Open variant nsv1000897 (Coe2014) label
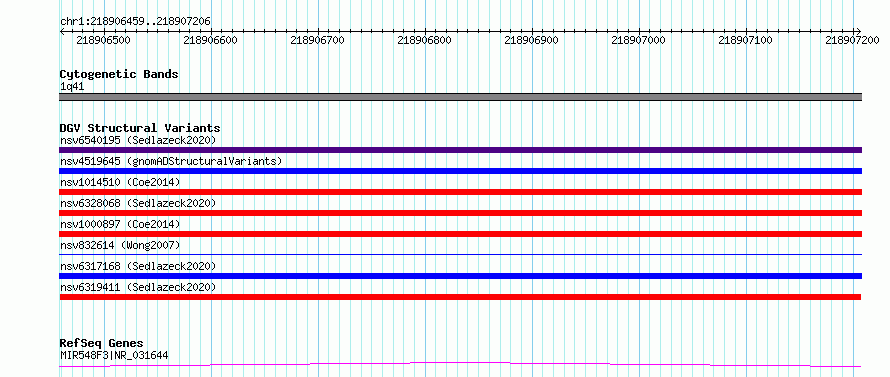This screenshot has width=890, height=377. (120, 224)
